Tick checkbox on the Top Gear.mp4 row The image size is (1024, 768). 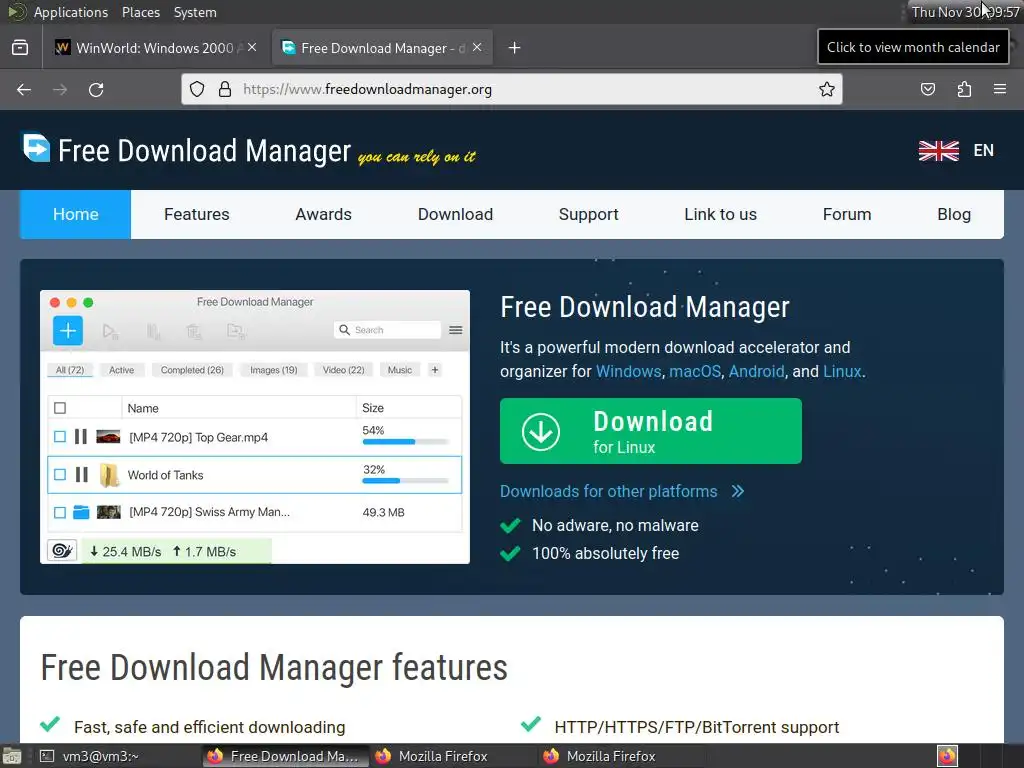point(60,436)
